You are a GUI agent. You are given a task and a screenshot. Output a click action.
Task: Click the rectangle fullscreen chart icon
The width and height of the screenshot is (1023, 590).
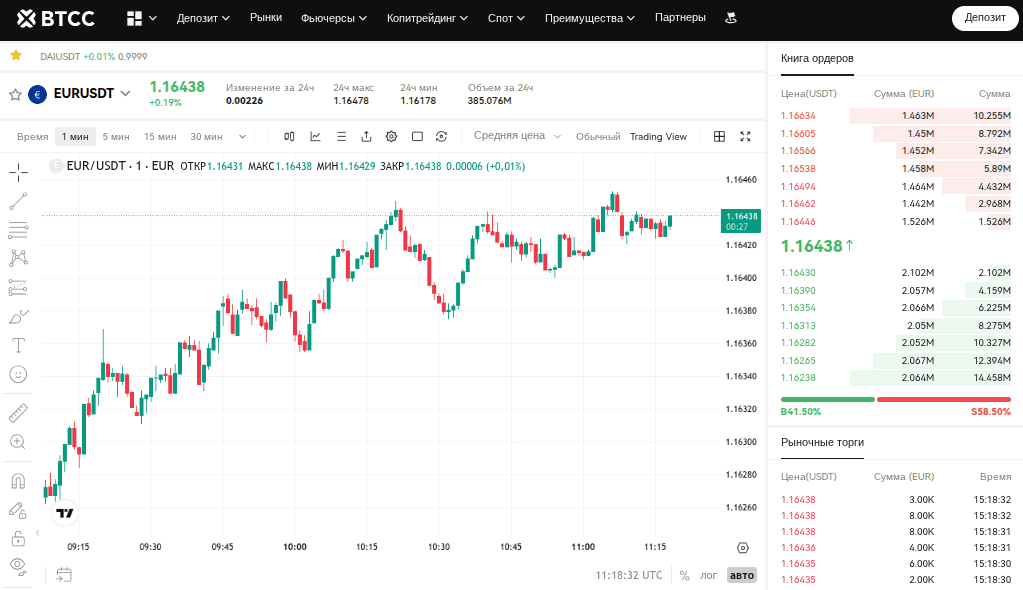pyautogui.click(x=418, y=136)
